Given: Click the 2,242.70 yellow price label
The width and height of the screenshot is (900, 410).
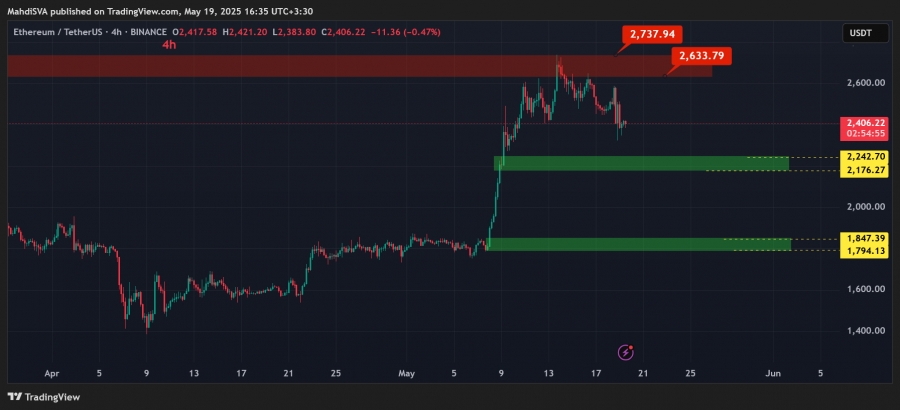Looking at the screenshot, I should 863,156.
